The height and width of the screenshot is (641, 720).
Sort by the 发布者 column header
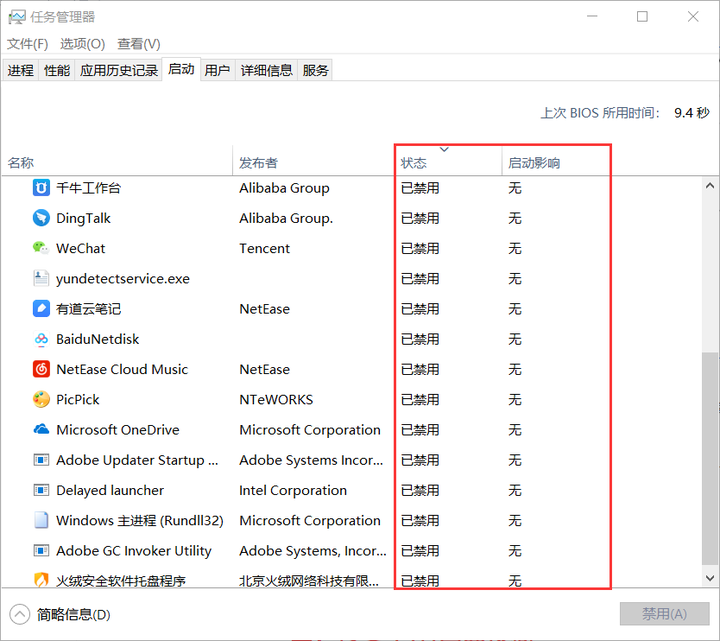pos(314,163)
